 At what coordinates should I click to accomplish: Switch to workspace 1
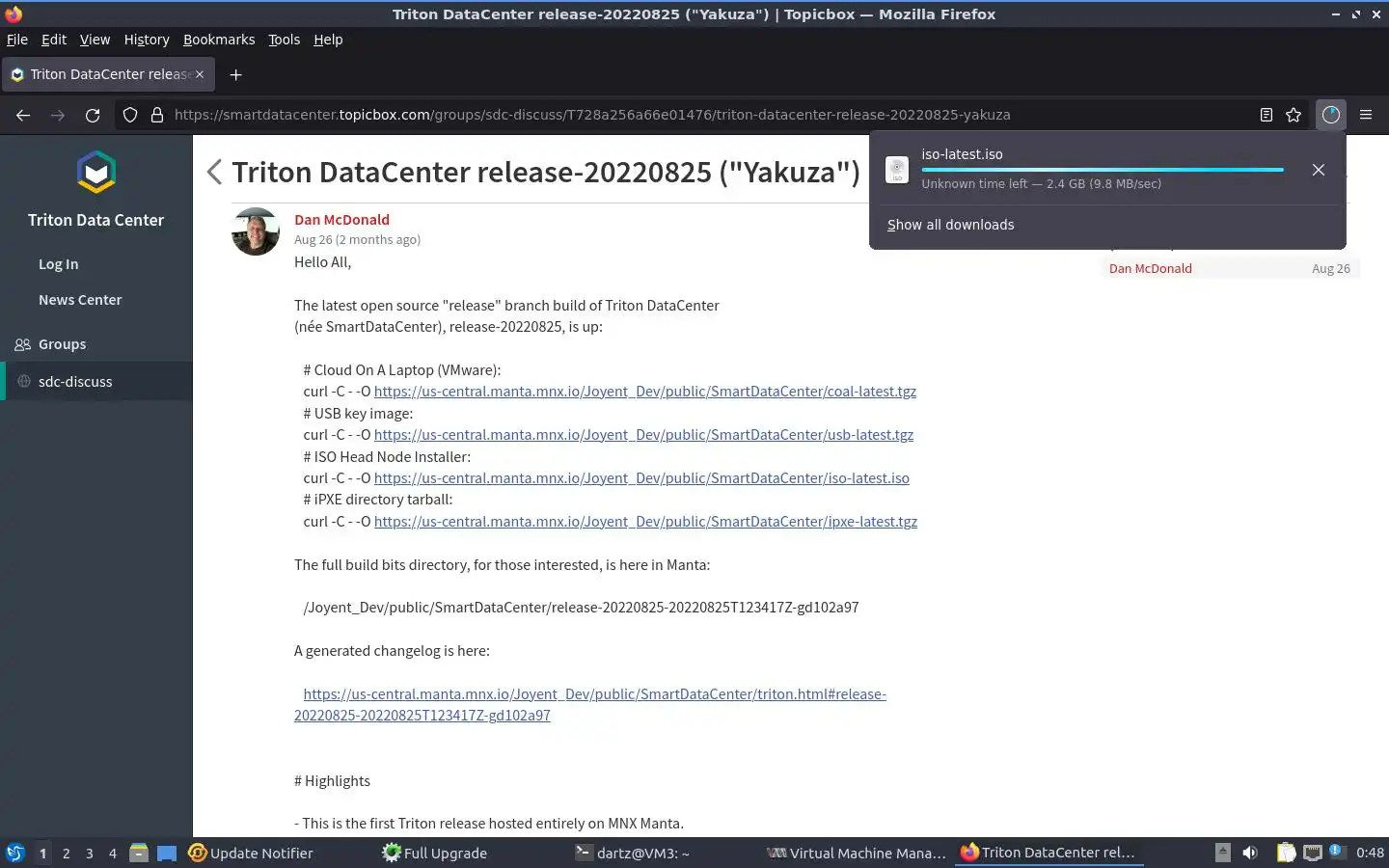[x=42, y=853]
